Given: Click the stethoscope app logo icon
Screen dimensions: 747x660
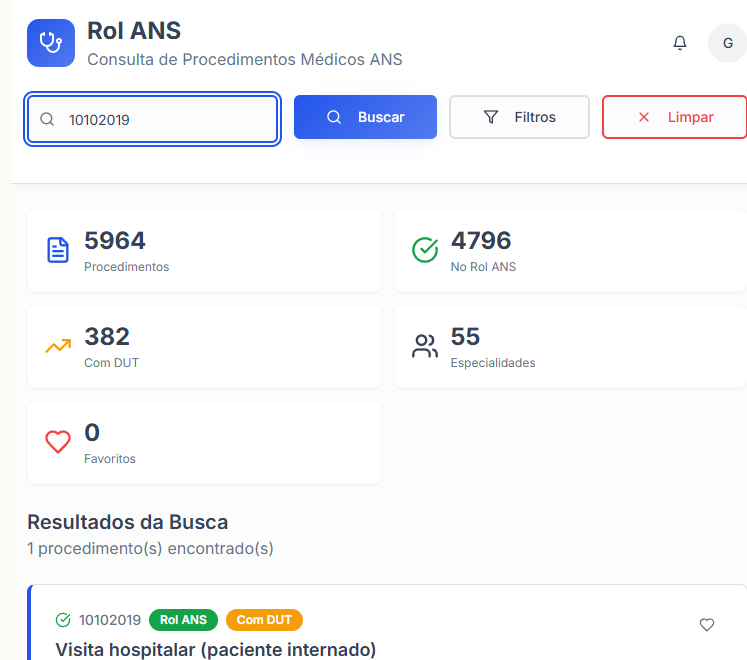Looking at the screenshot, I should (51, 43).
